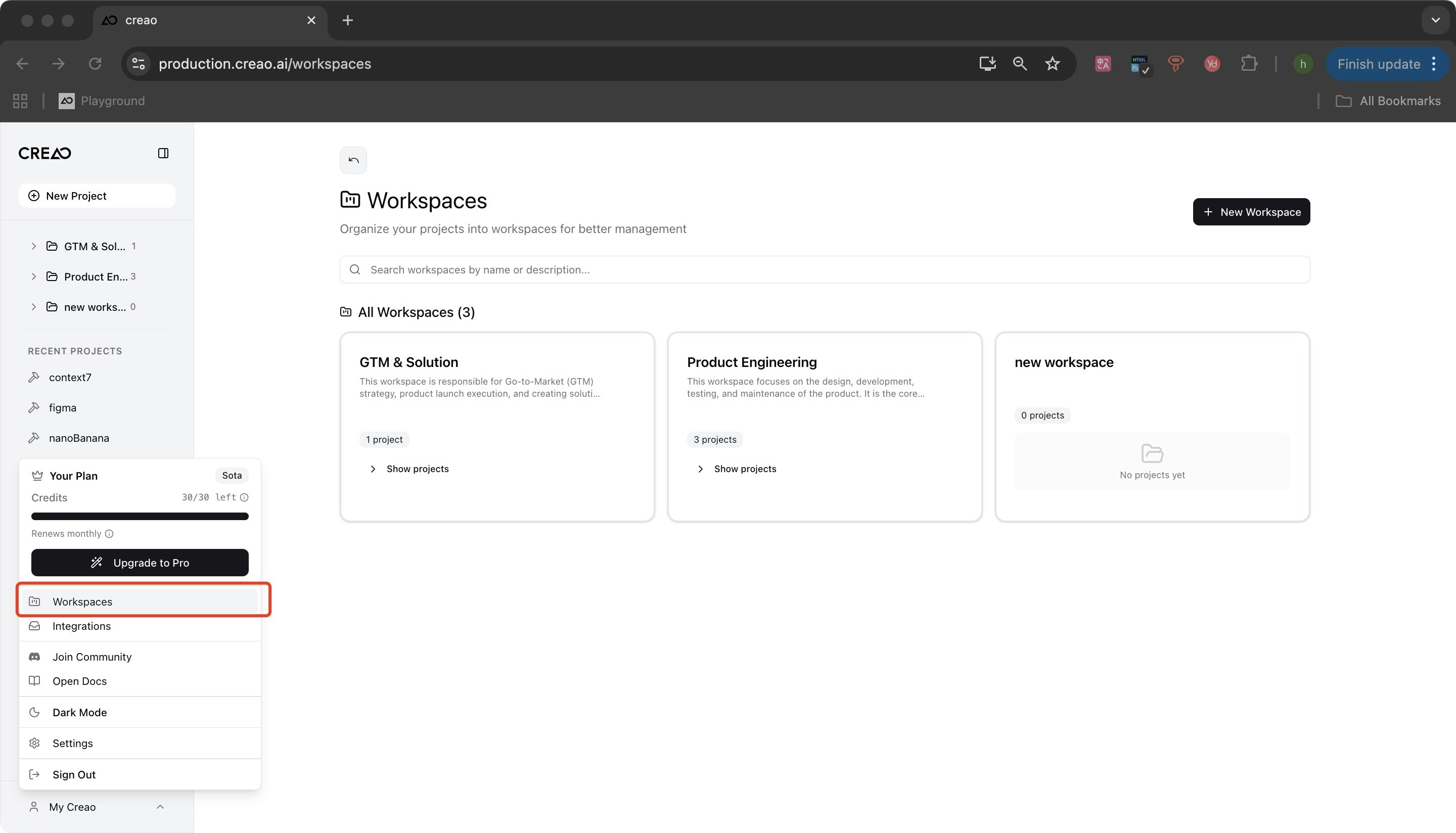This screenshot has width=1456, height=833.
Task: Click the credits progress bar
Action: click(140, 517)
